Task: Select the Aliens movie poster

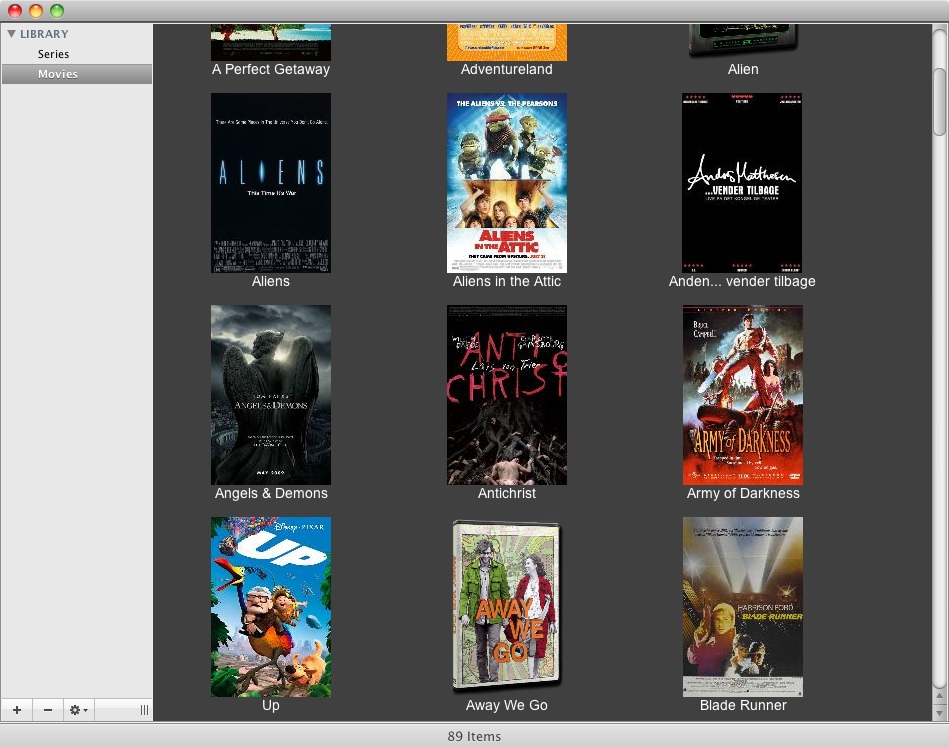Action: [x=271, y=183]
